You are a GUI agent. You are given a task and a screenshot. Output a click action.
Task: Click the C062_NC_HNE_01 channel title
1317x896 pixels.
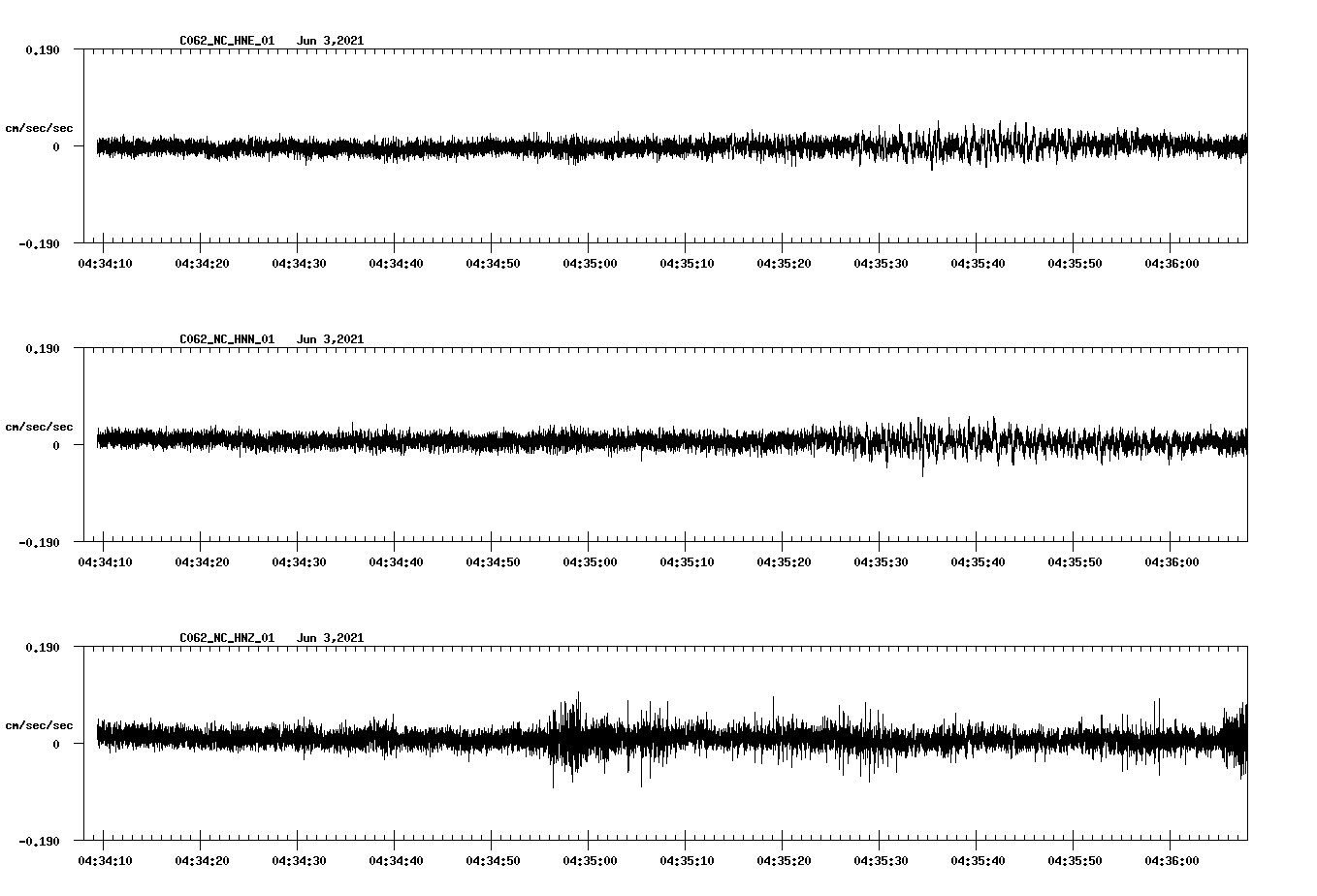227,41
